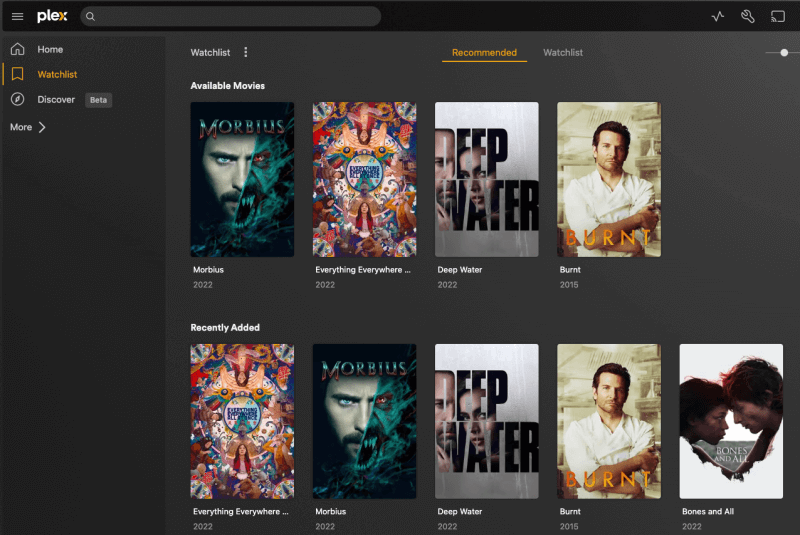
Task: Select Watchlist in the sidebar
Action: click(57, 74)
